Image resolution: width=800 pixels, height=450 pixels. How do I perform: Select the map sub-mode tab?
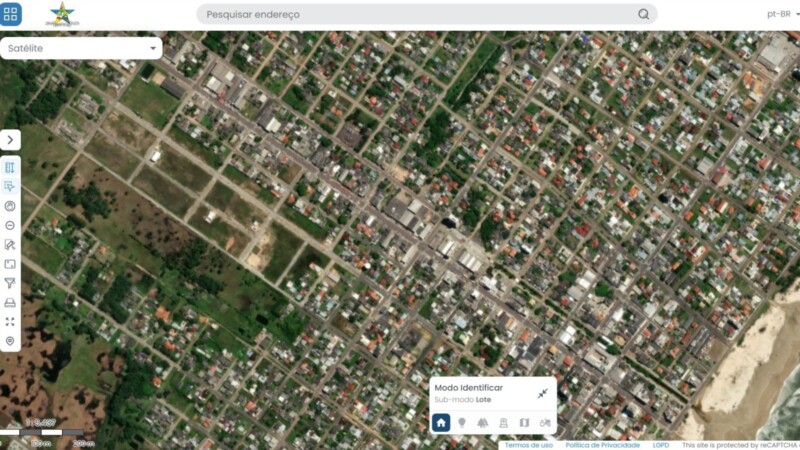tap(524, 423)
